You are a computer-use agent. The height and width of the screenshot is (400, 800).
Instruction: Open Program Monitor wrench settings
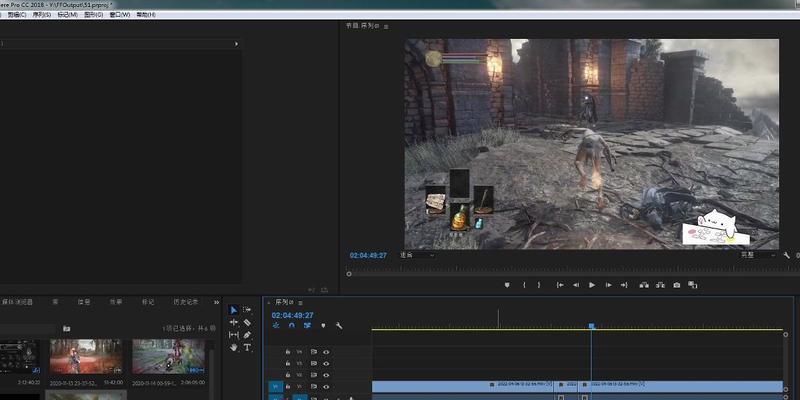pos(786,255)
